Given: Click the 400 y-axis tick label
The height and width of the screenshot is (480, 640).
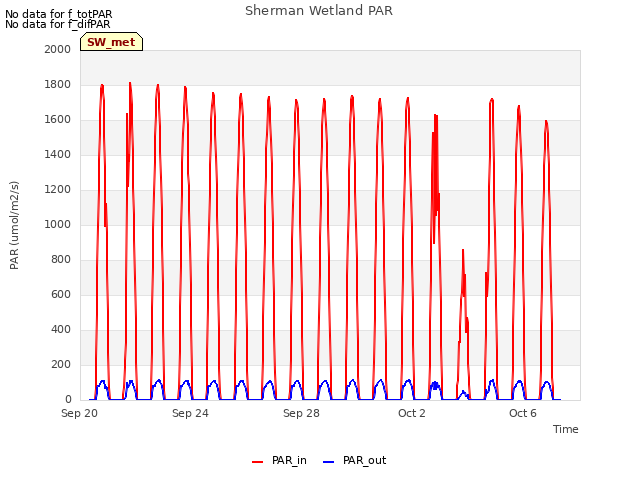Looking at the screenshot, I should point(61,329).
